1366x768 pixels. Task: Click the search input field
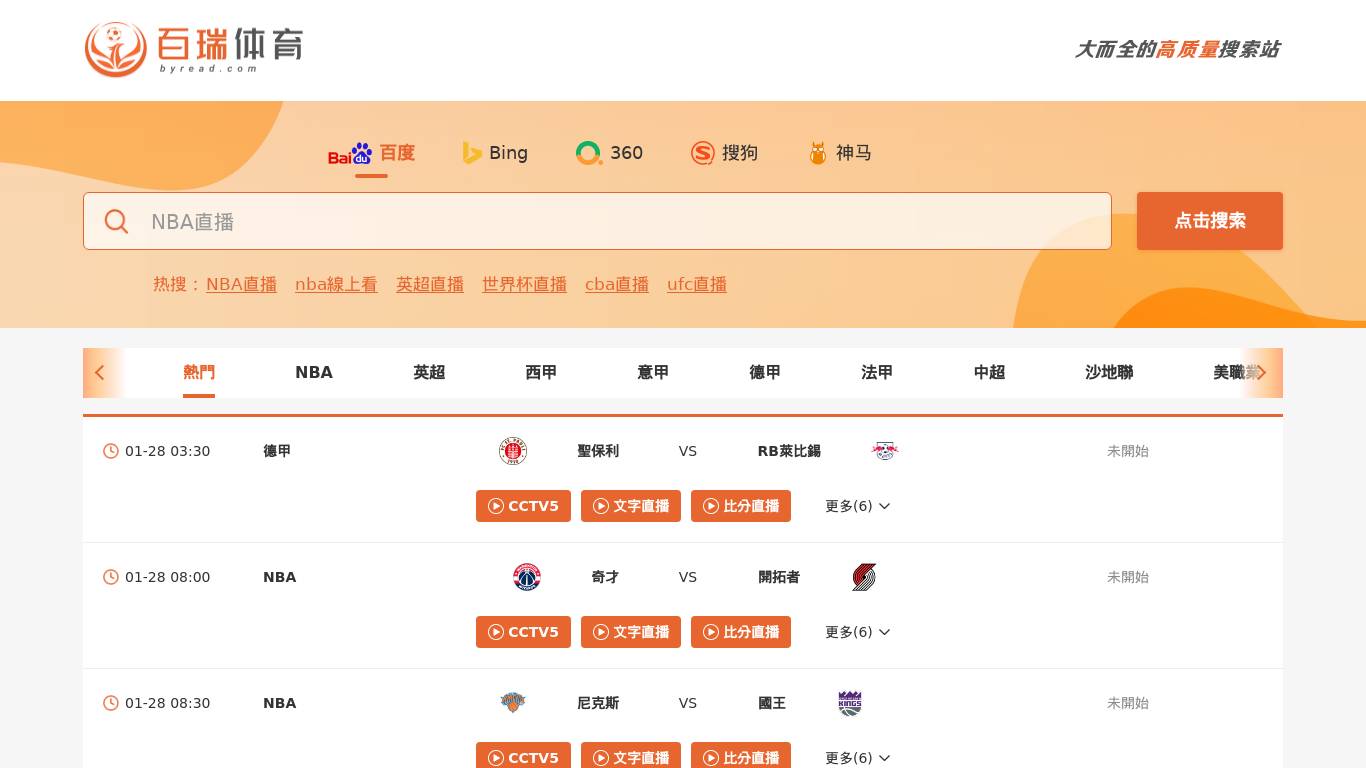597,221
